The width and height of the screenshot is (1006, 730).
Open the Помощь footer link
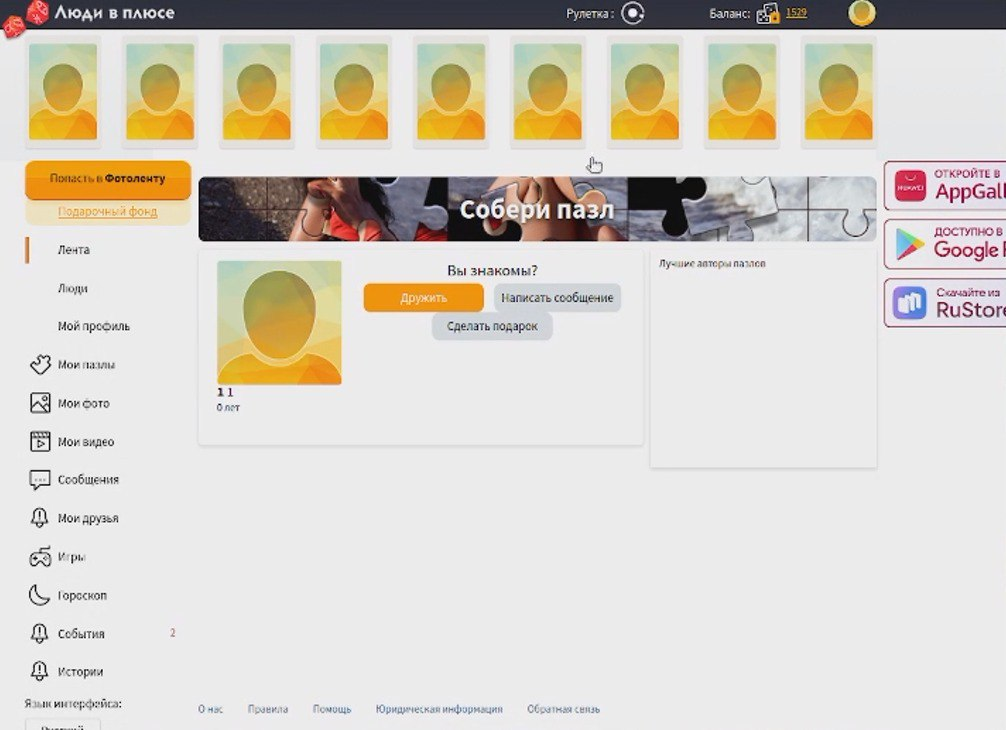(x=332, y=709)
